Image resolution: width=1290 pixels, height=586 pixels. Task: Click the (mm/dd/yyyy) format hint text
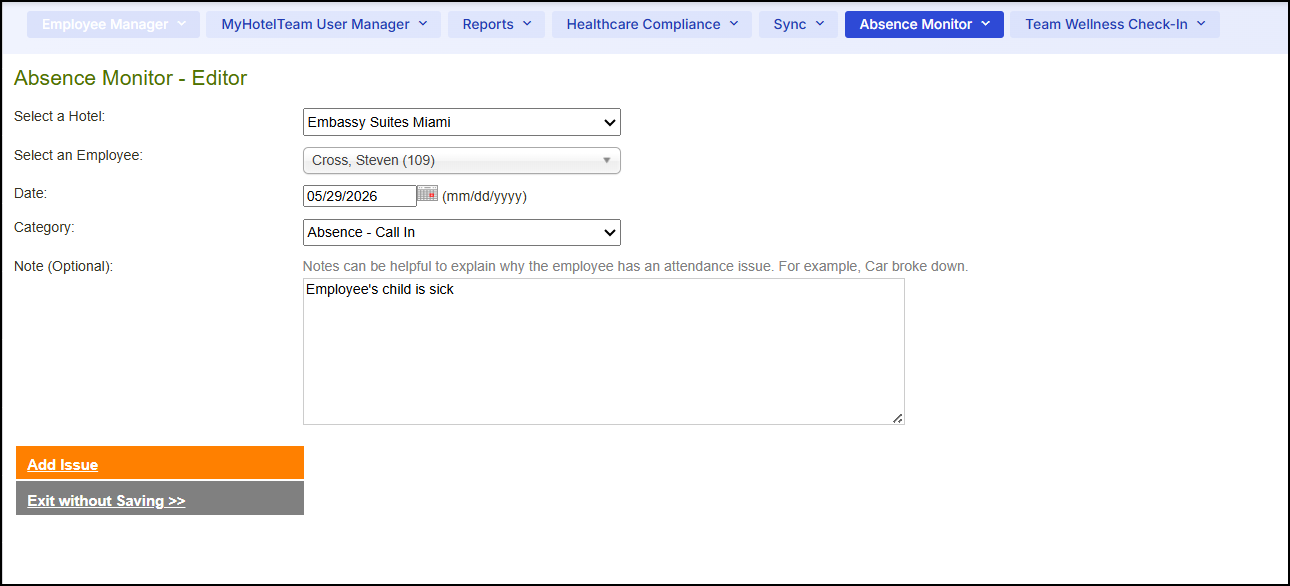(x=484, y=196)
